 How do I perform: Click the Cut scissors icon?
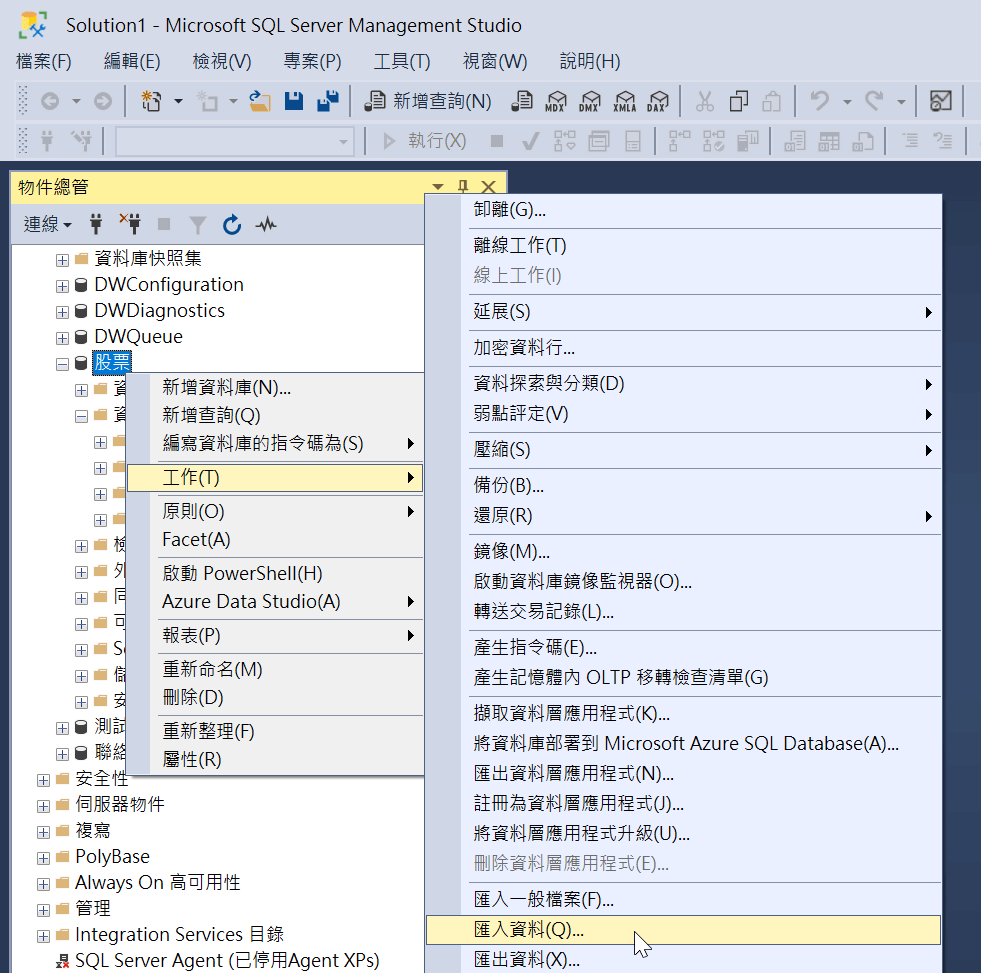[704, 101]
